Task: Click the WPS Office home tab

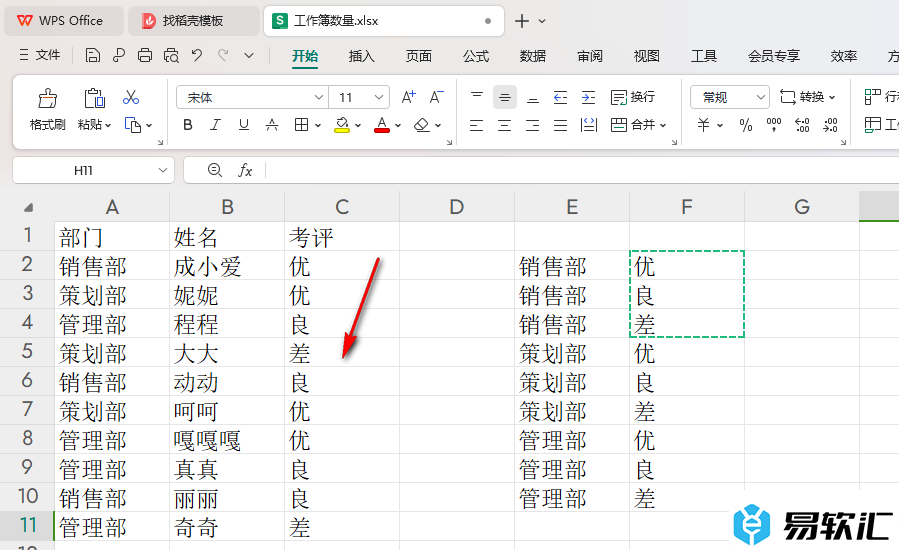Action: pyautogui.click(x=64, y=21)
